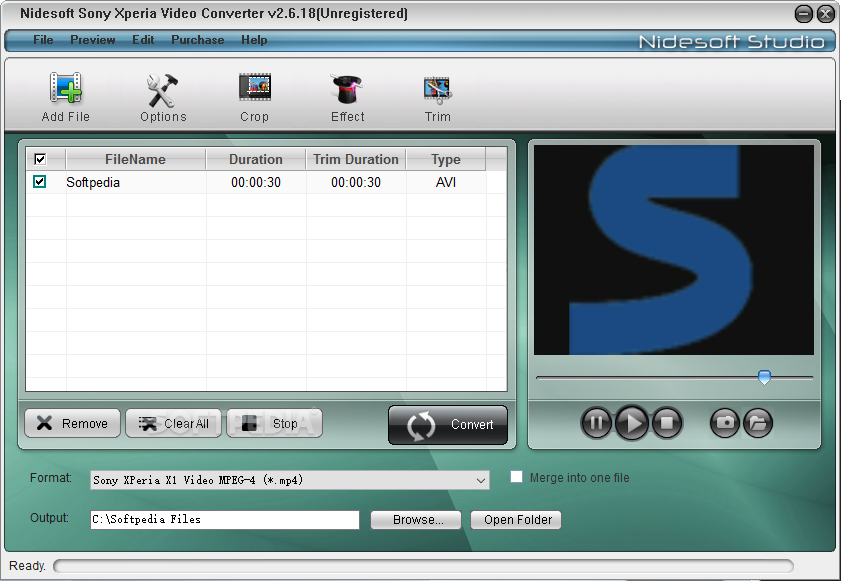Open the Edit menu
The width and height of the screenshot is (841, 581).
[x=143, y=40]
